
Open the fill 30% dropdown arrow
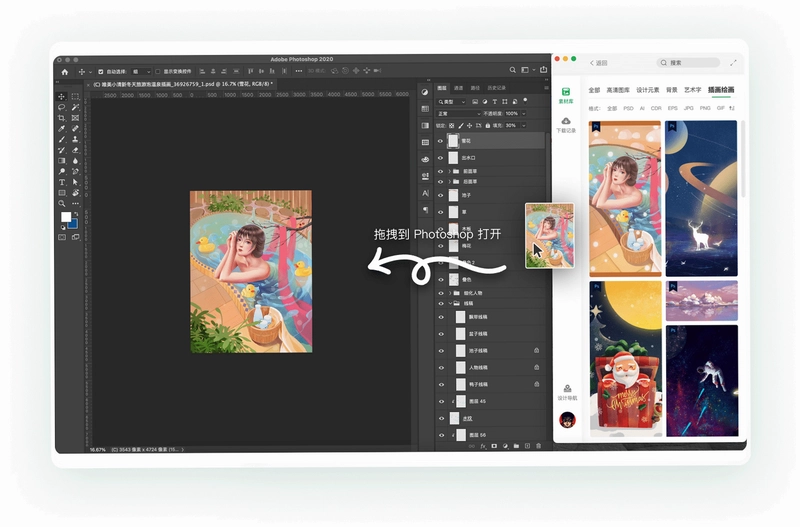point(523,126)
